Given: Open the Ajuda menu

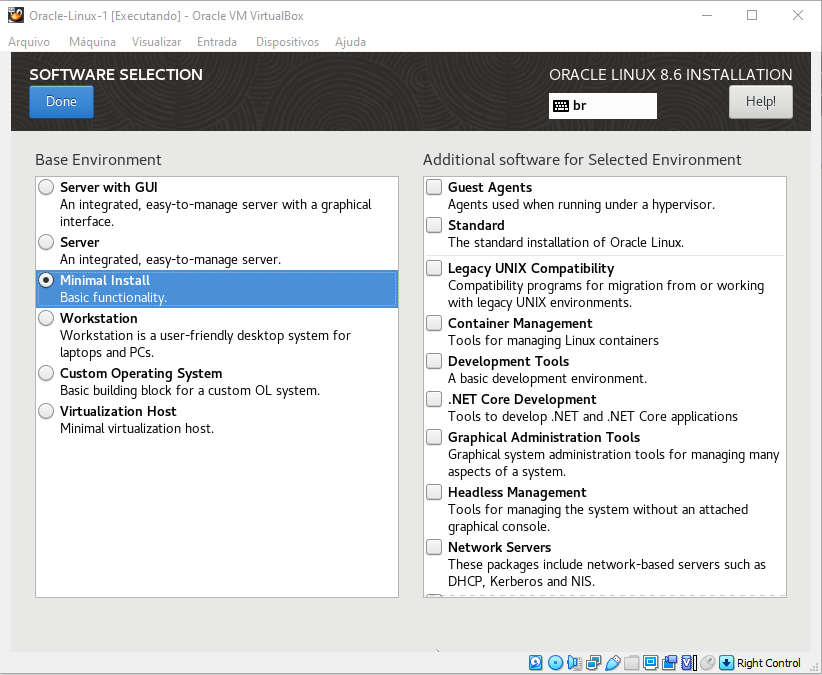Looking at the screenshot, I should point(350,42).
